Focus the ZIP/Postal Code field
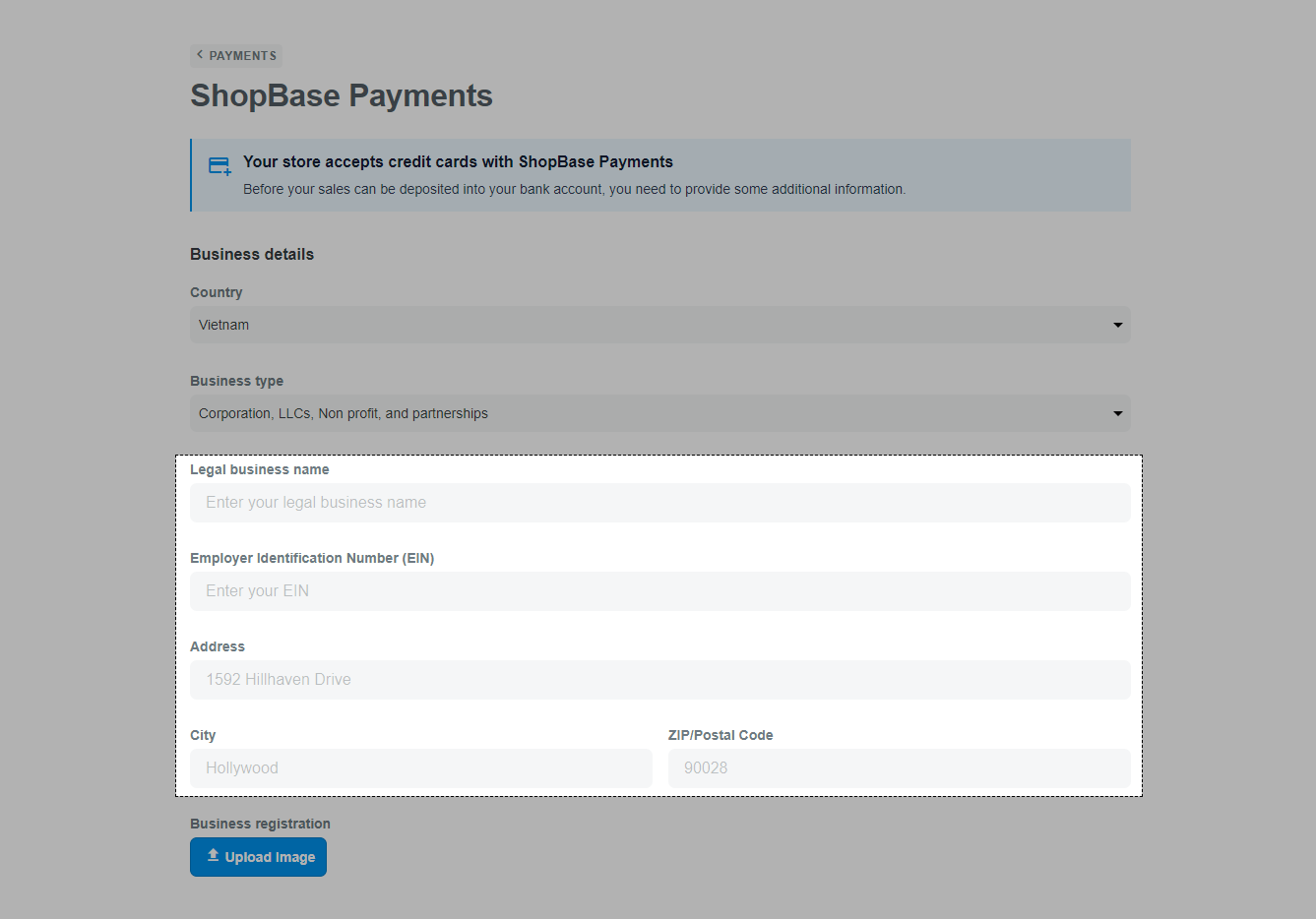The width and height of the screenshot is (1316, 919). [899, 768]
